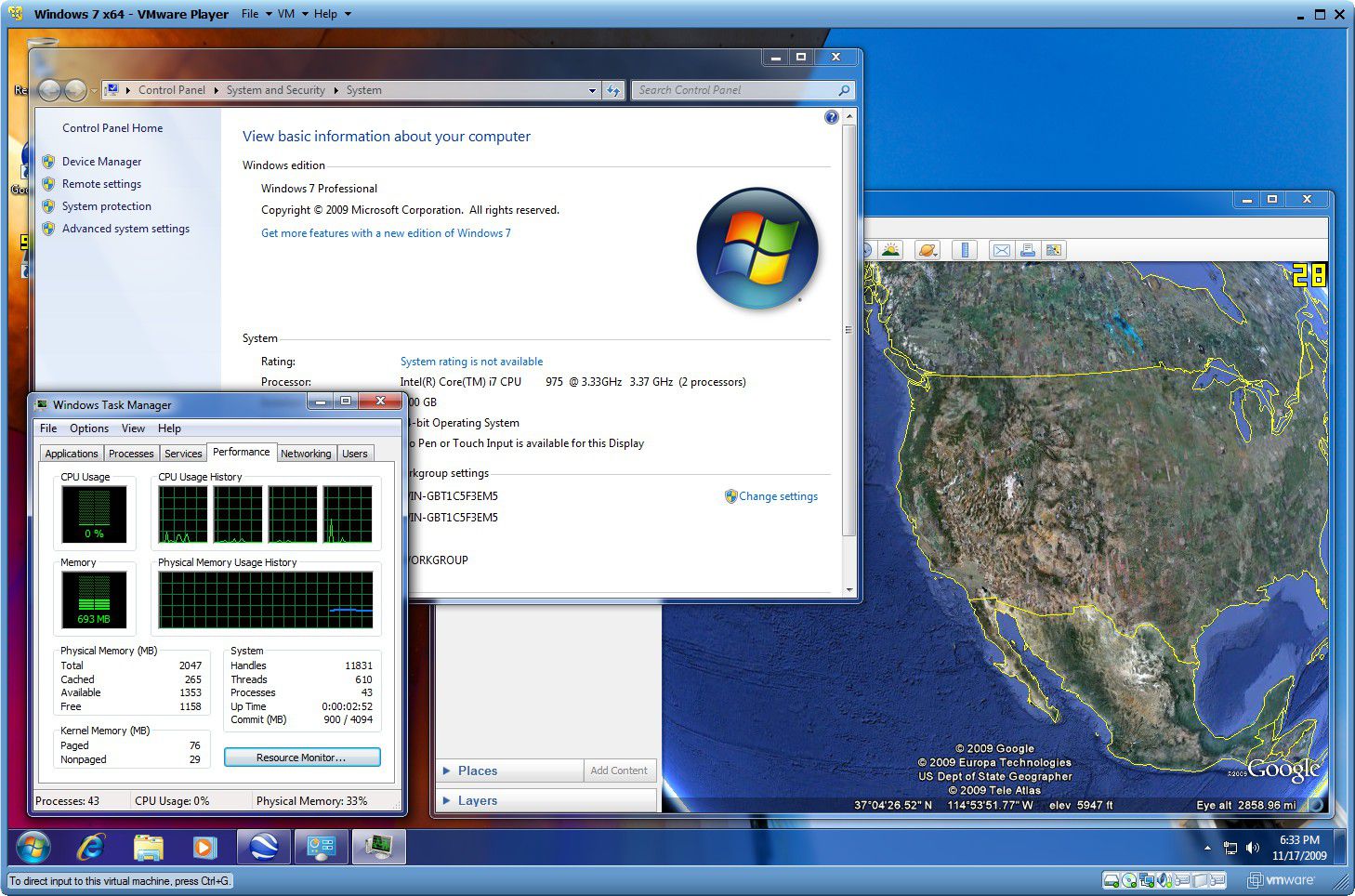This screenshot has height=896, width=1355.
Task: Click System rating is not available
Action: point(471,362)
